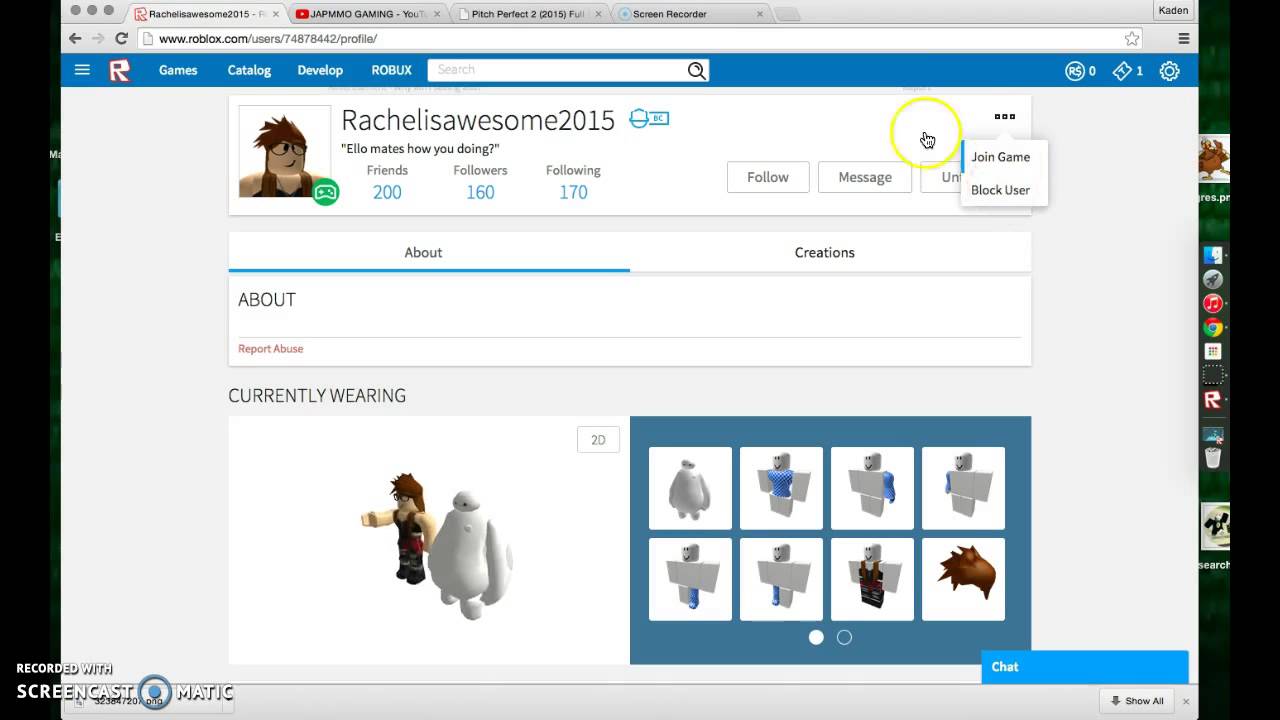View the 160 Followers count

(x=480, y=192)
